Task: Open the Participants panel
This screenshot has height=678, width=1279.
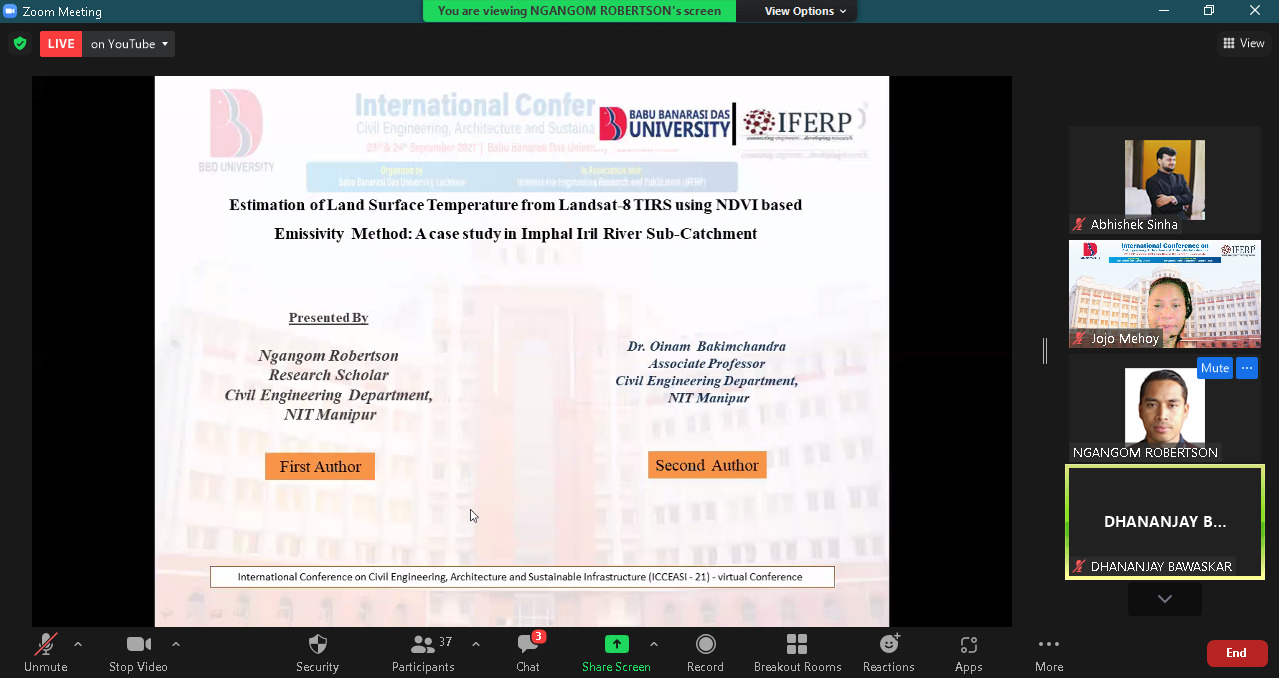Action: click(423, 652)
